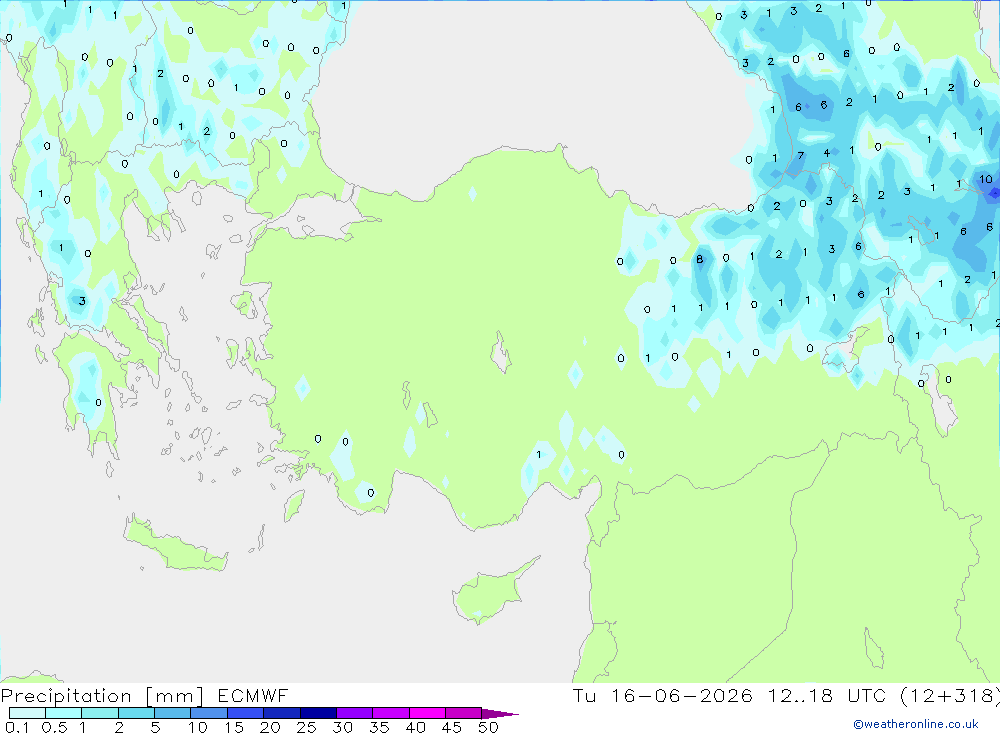Click the '25' legend scale label

[306, 727]
